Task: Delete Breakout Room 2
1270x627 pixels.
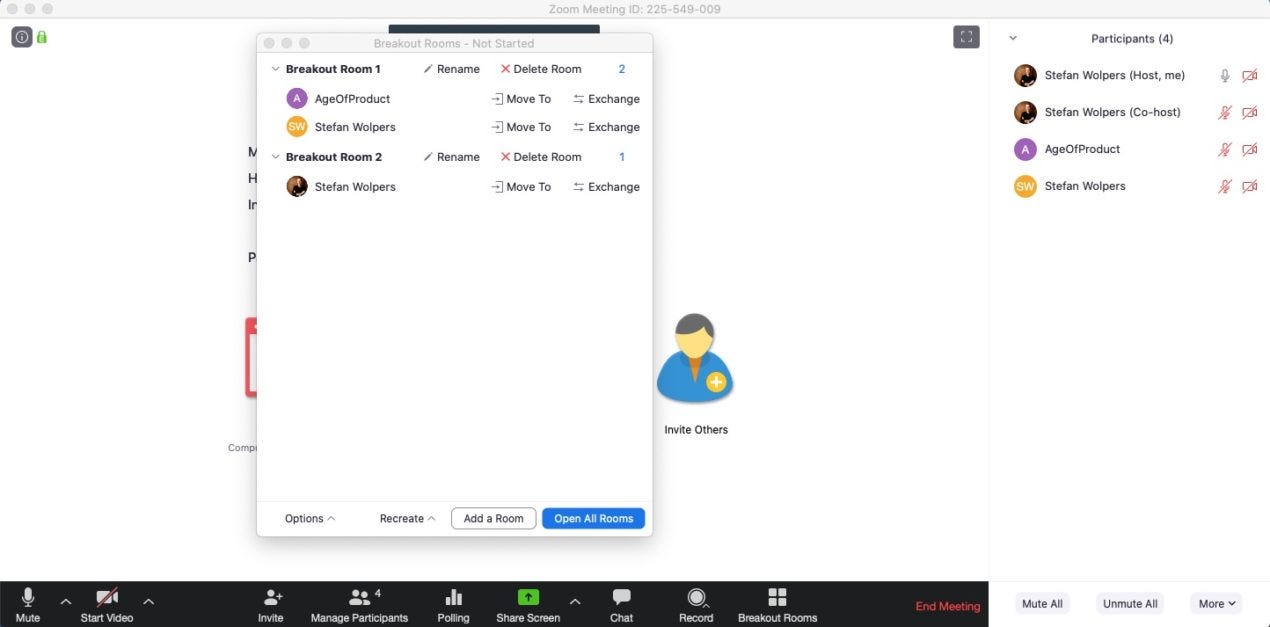Action: click(x=541, y=157)
